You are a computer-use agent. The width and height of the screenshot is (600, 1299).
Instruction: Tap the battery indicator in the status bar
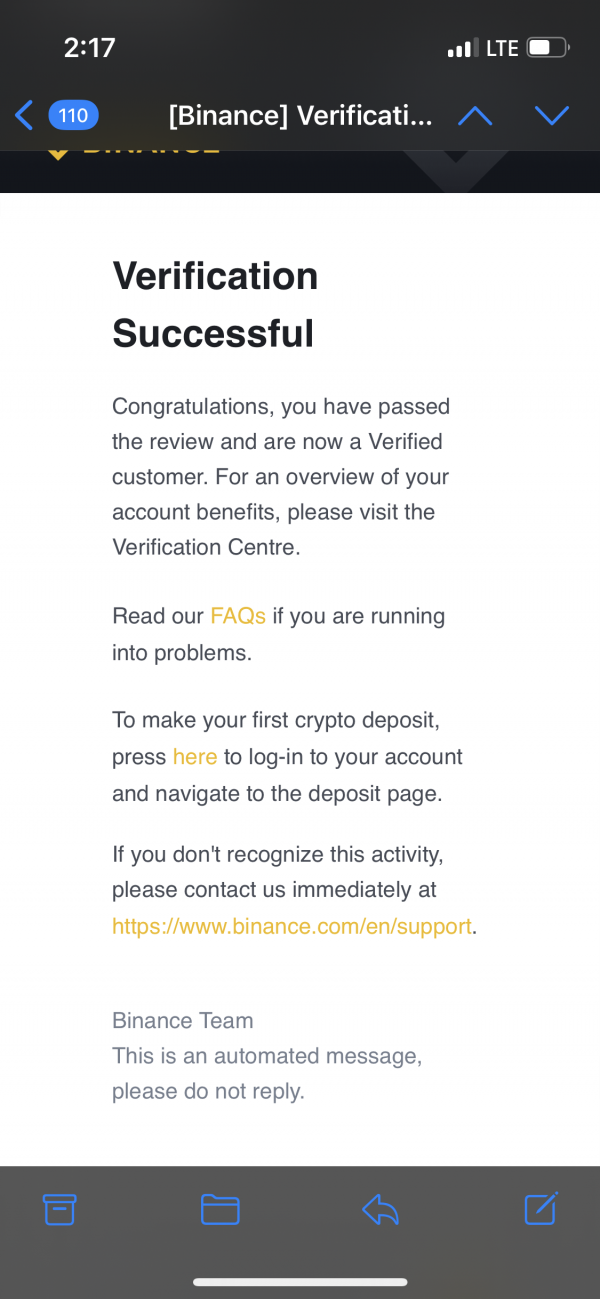tap(547, 47)
